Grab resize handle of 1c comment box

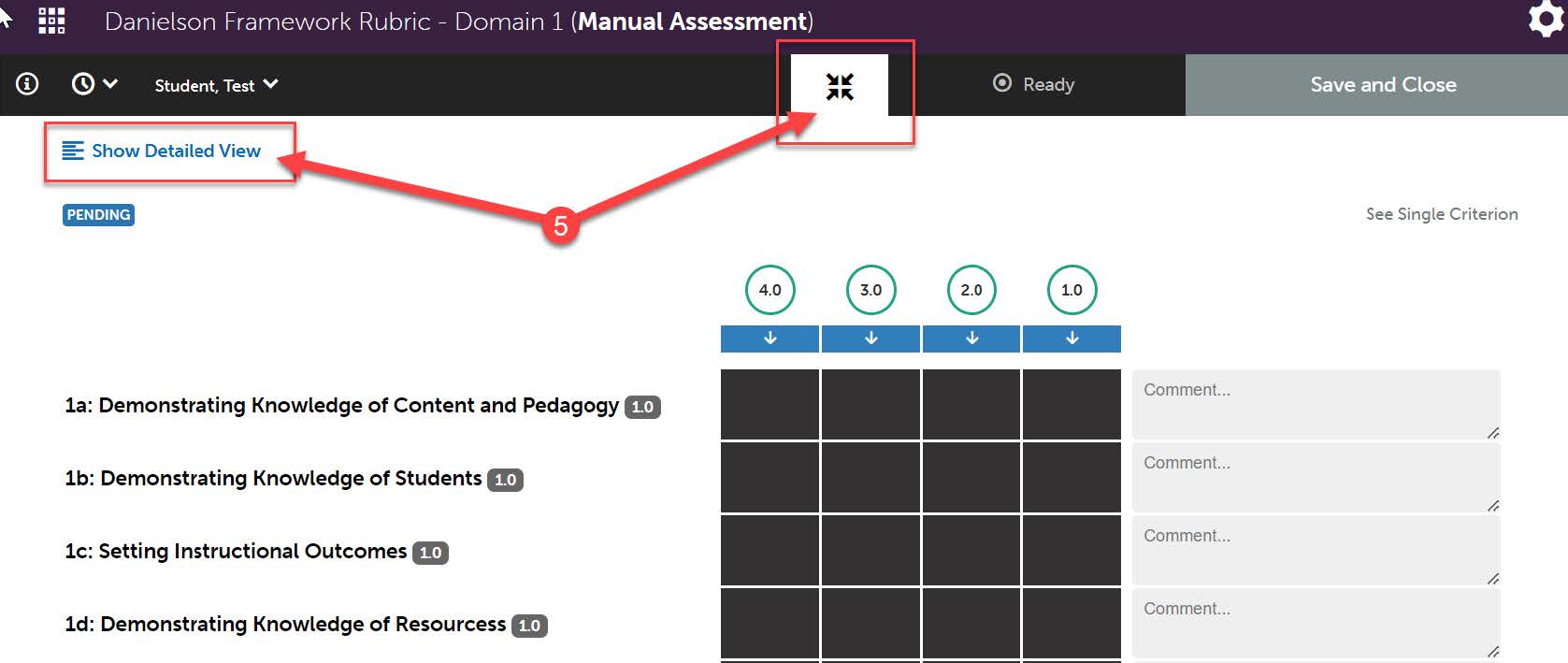click(x=1493, y=578)
